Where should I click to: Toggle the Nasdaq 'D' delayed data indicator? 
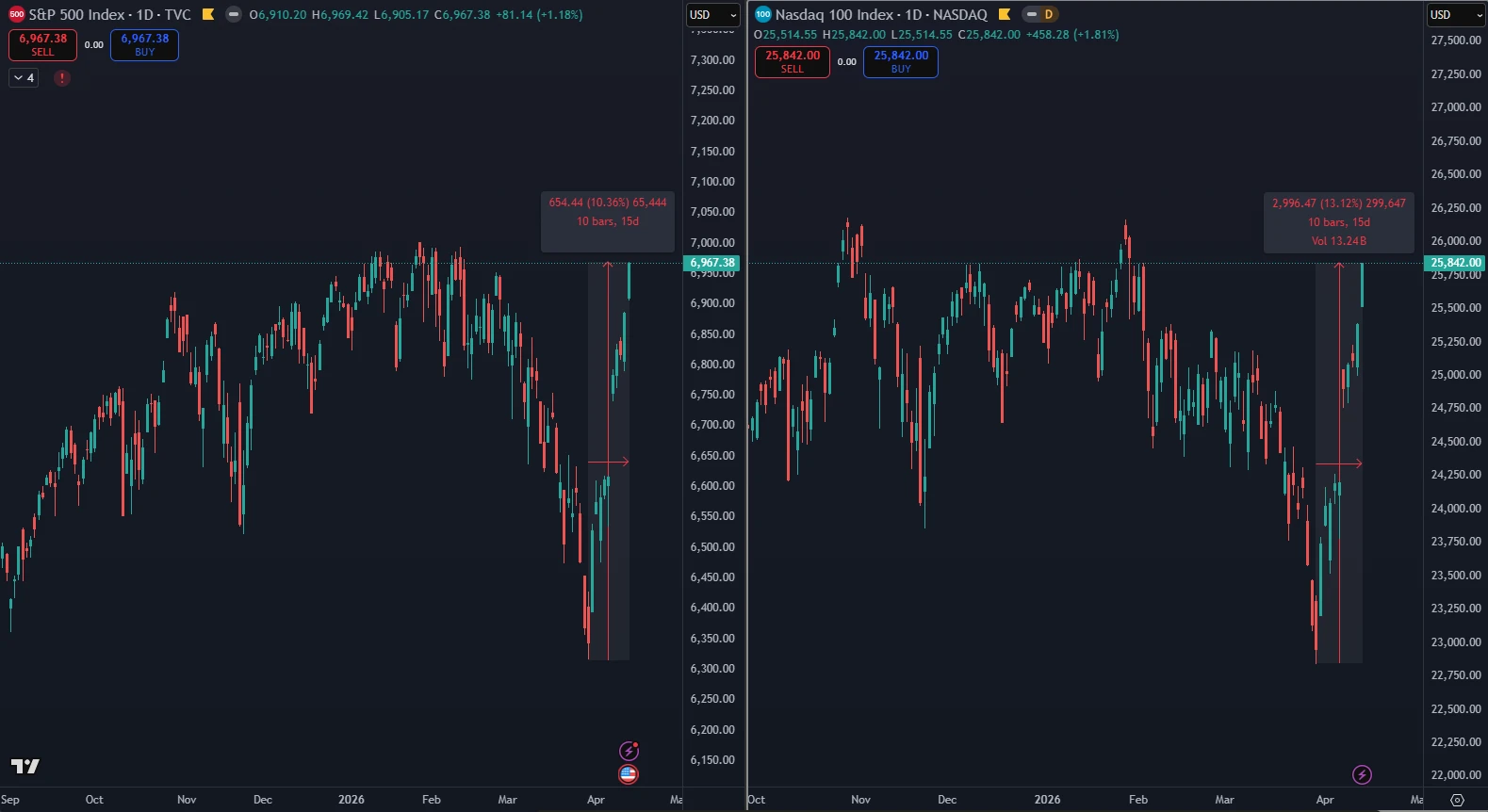[x=1040, y=14]
